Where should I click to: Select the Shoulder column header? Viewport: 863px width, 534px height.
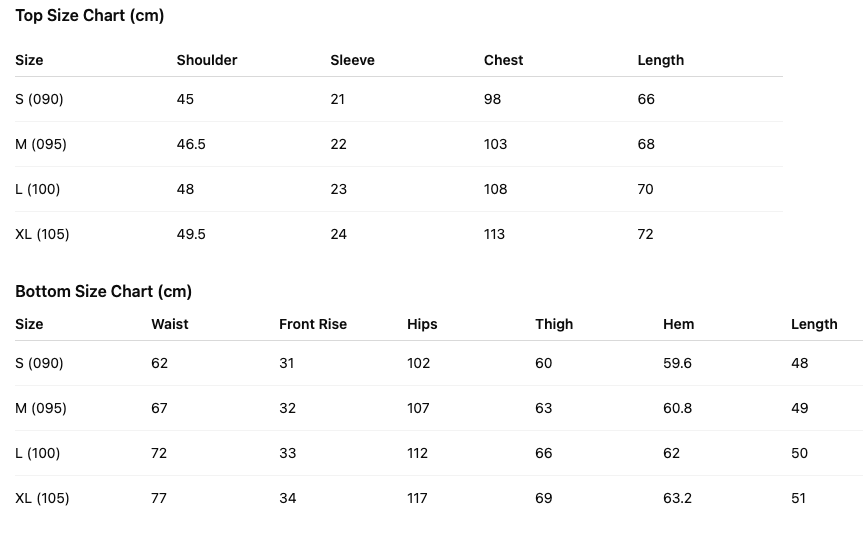click(207, 60)
